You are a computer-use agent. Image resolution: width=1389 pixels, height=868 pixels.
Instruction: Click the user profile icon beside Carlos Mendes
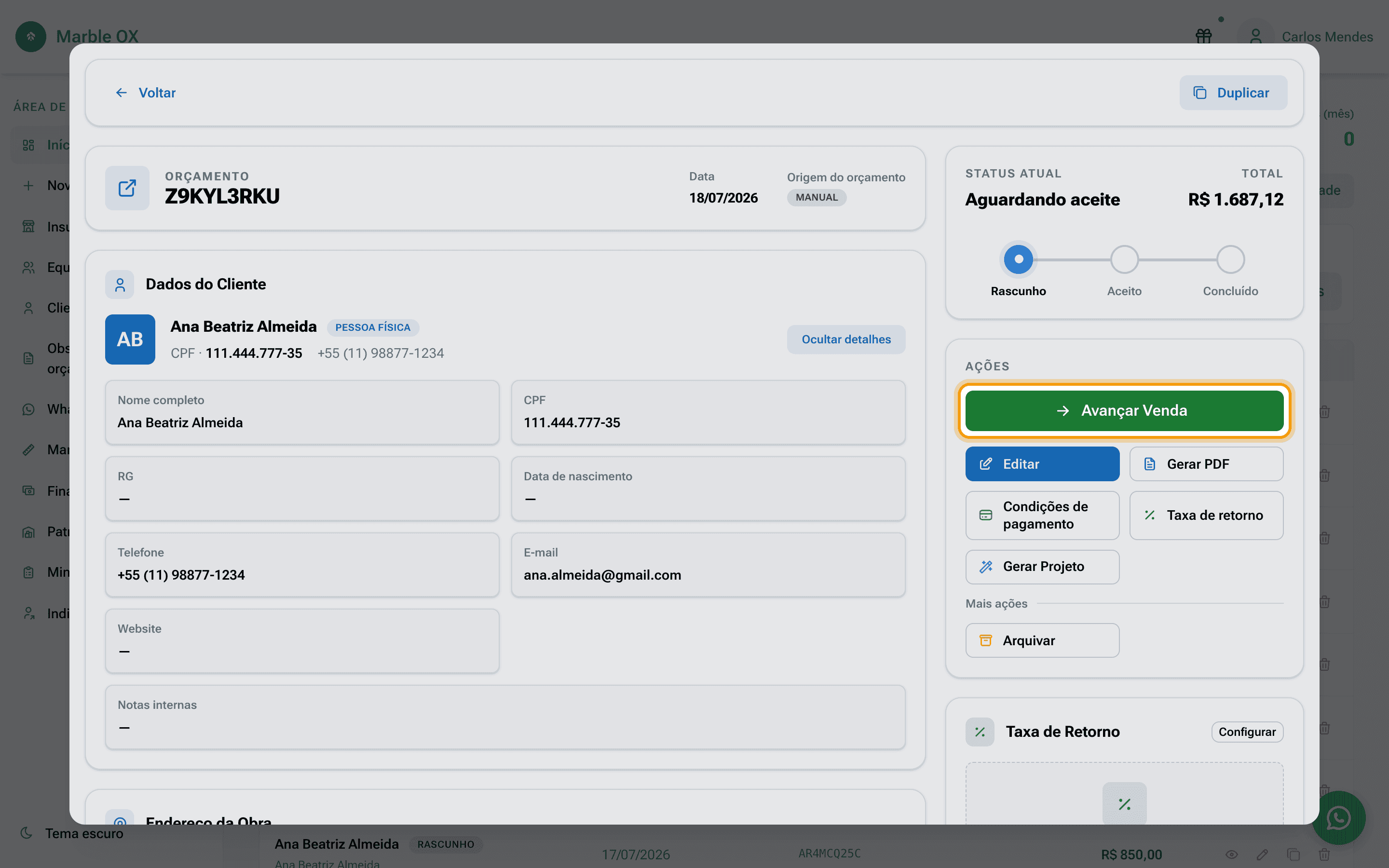coord(1255,37)
